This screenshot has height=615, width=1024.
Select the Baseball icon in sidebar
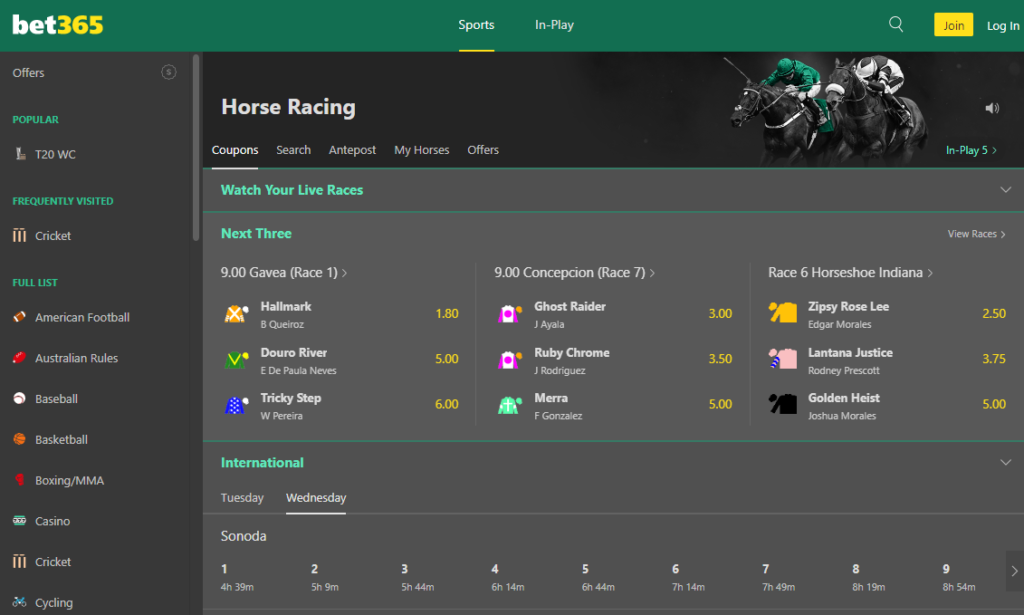pos(19,398)
